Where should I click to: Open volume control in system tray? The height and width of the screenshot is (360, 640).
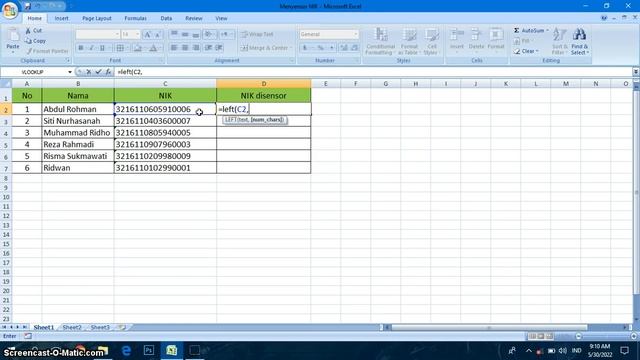point(562,351)
